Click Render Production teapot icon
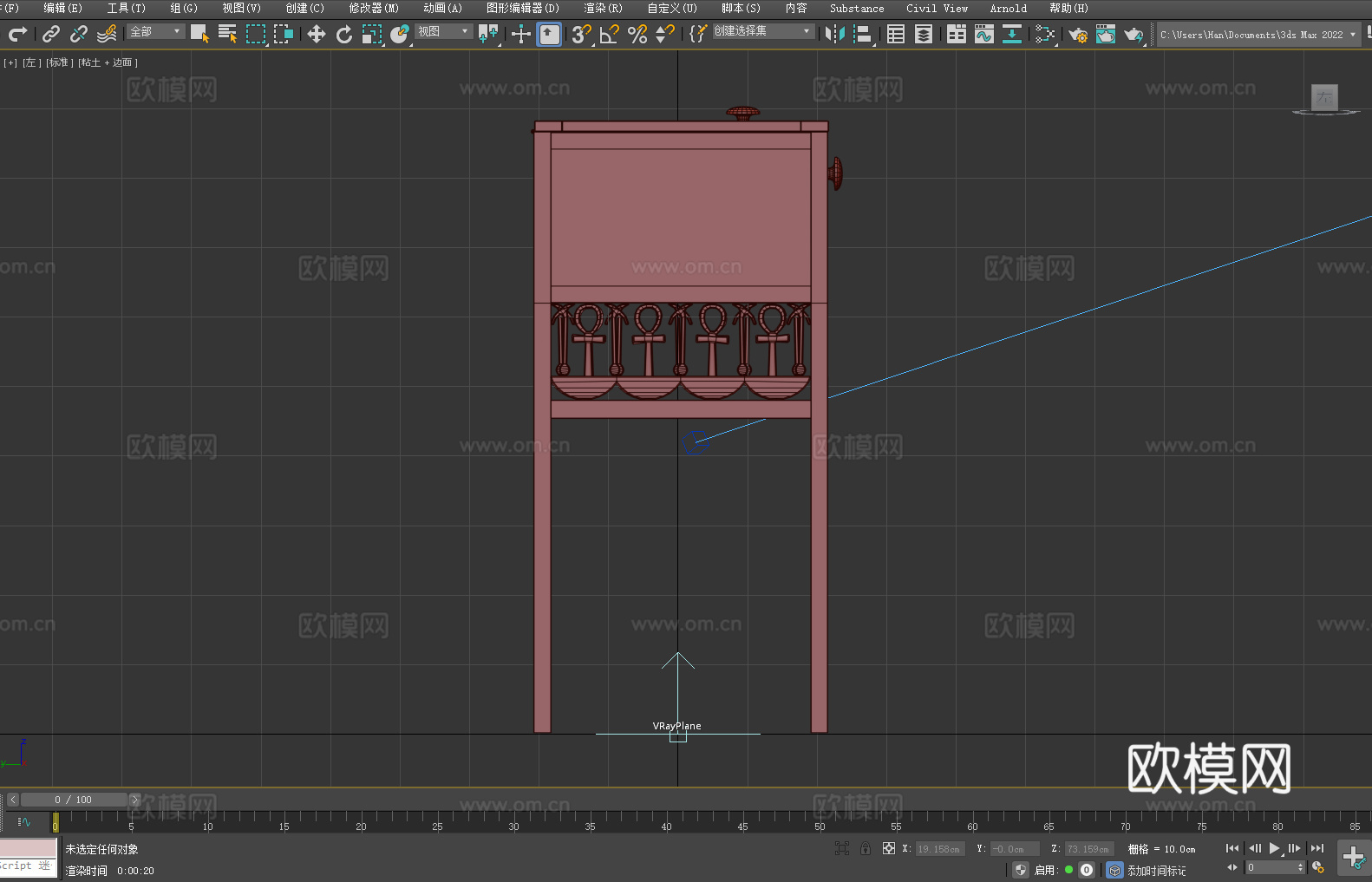Viewport: 1372px width, 882px height. 1134,34
